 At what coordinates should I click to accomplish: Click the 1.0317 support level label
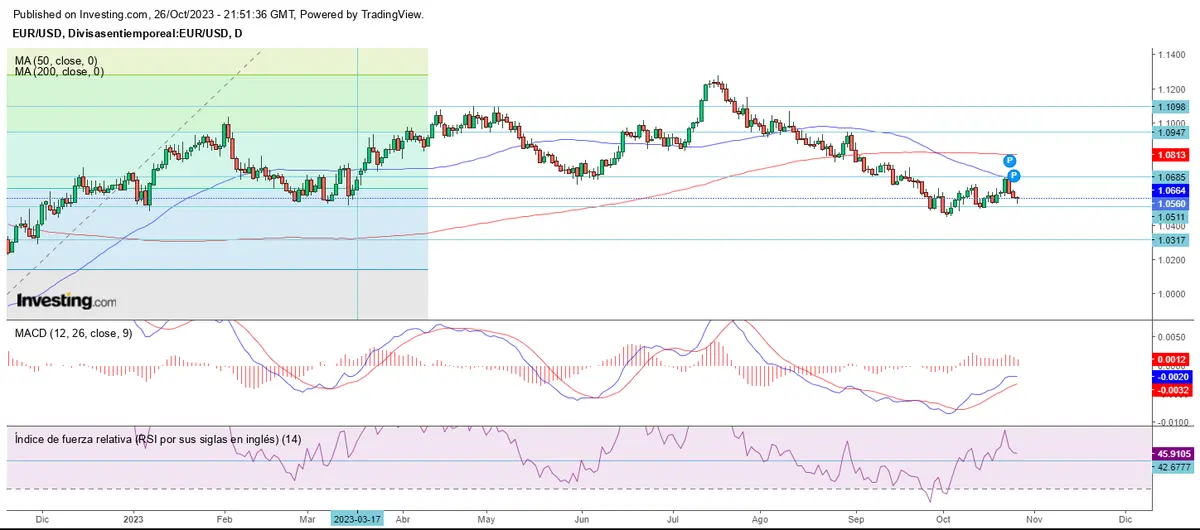pos(1171,240)
